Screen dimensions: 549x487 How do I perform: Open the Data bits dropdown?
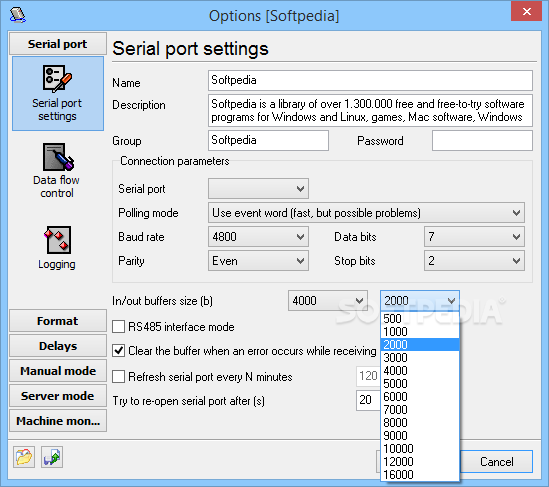coord(474,237)
